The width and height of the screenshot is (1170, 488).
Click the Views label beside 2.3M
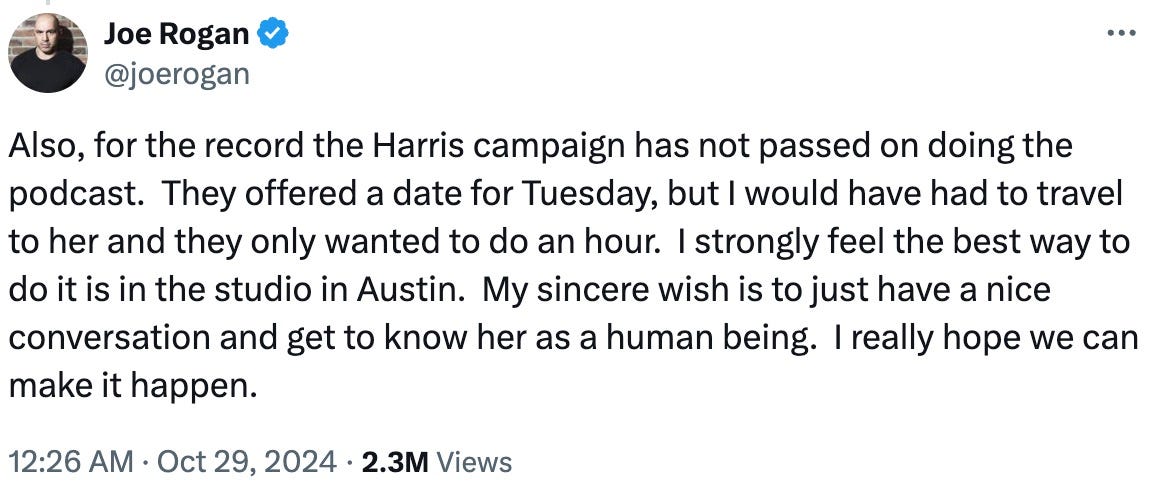[474, 462]
